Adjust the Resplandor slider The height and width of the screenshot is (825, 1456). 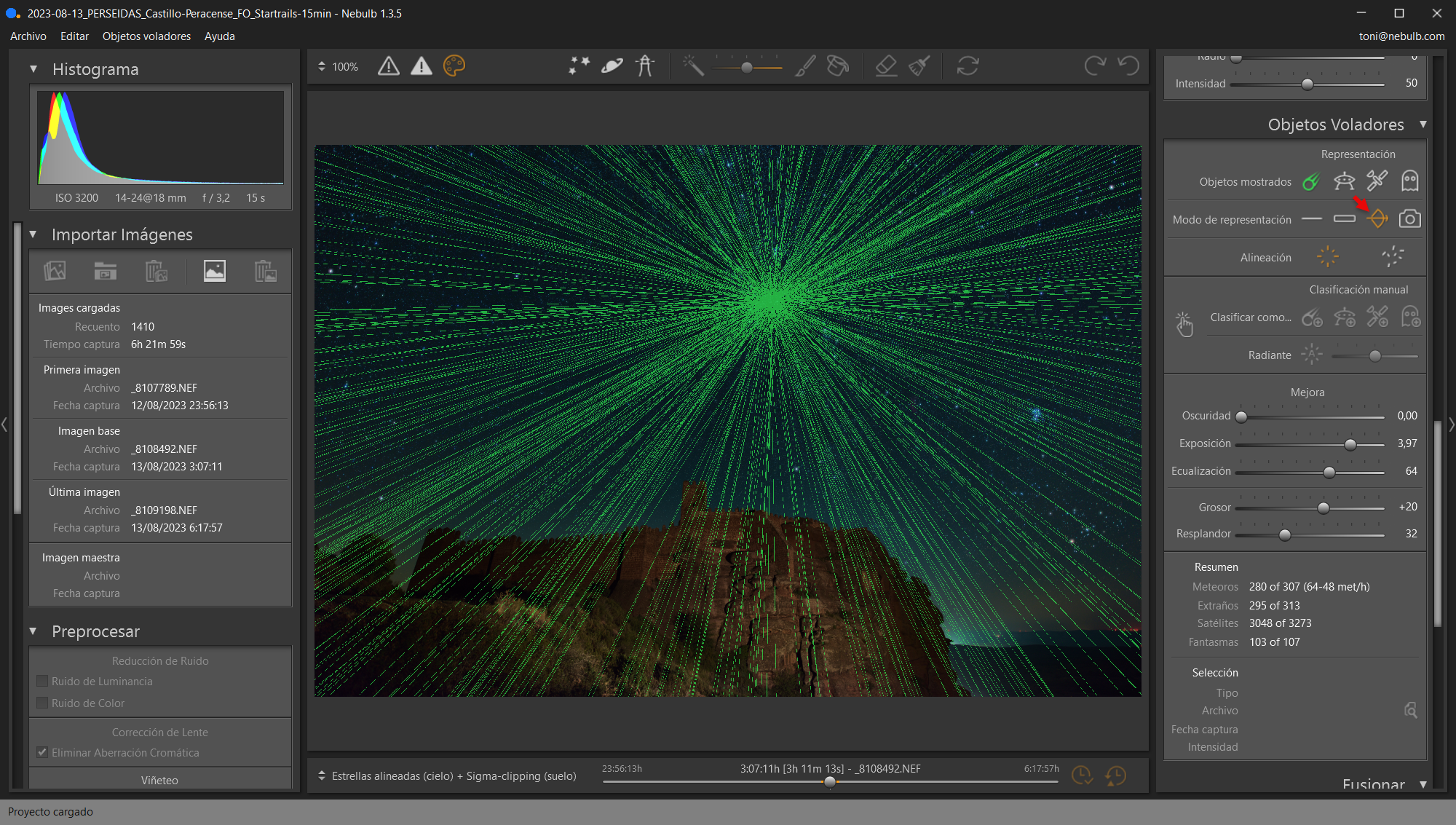1285,534
